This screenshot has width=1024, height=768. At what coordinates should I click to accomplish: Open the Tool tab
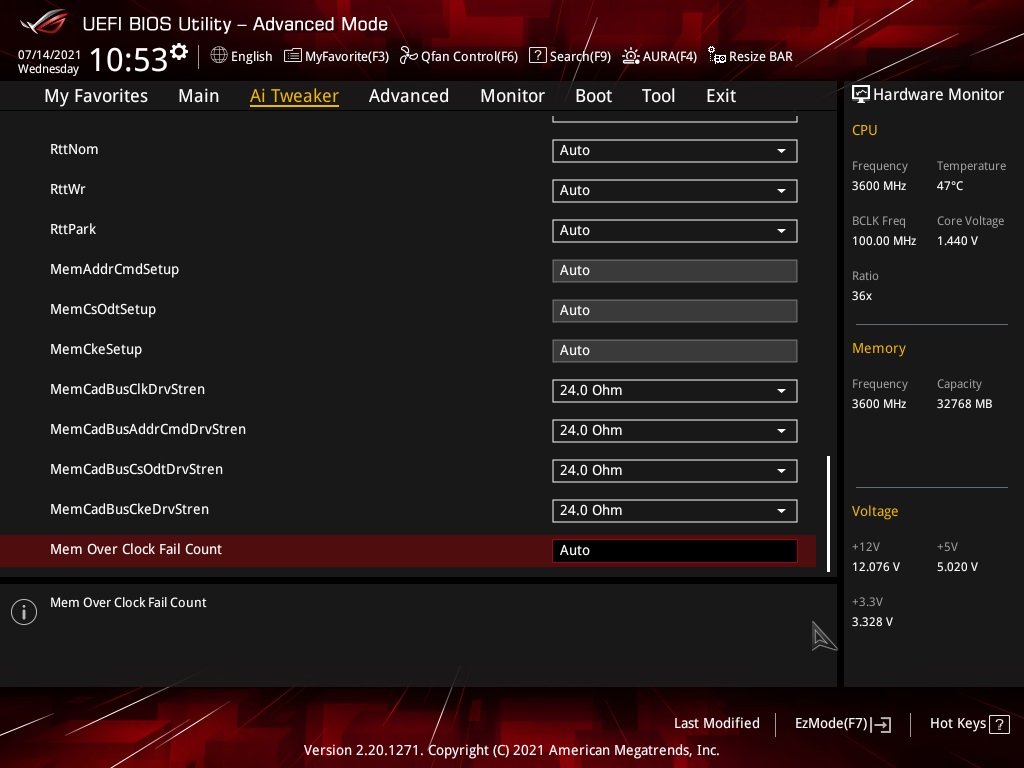(x=658, y=96)
